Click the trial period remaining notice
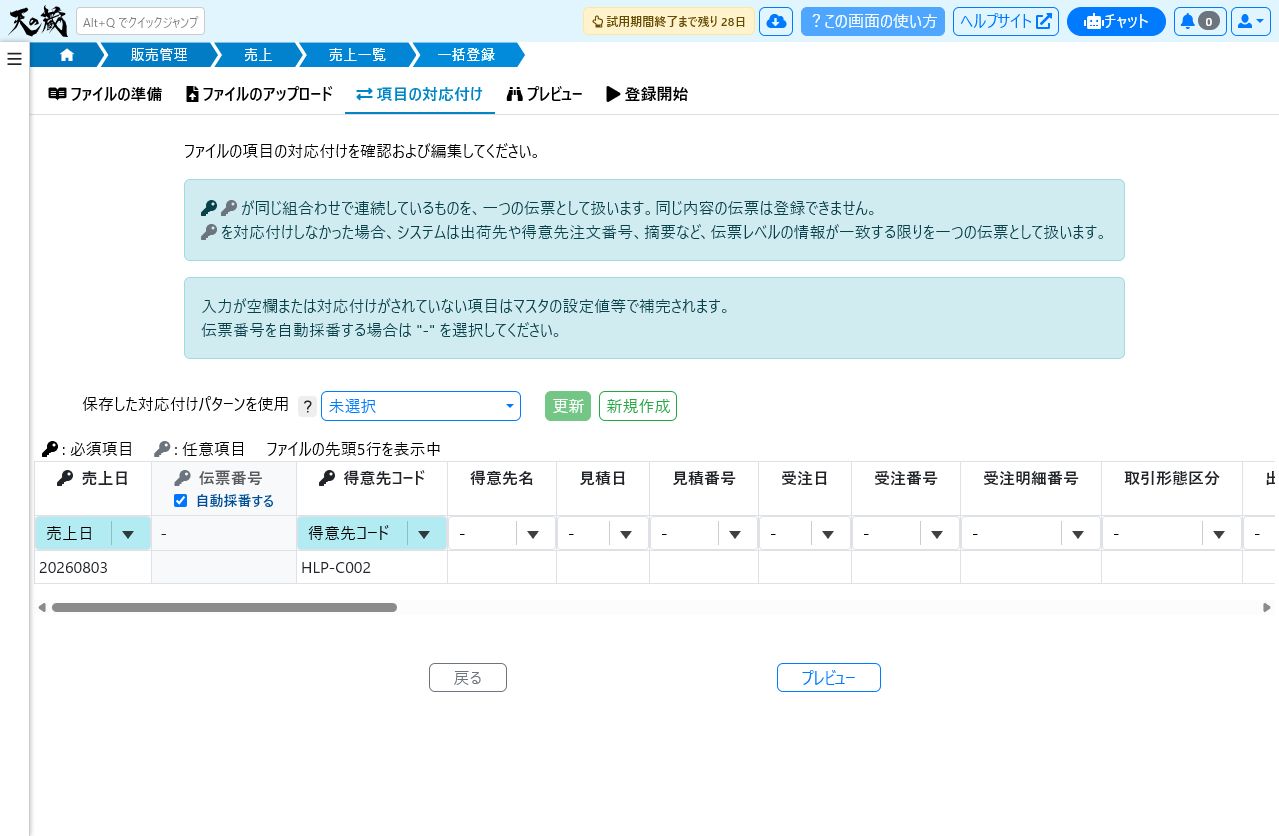The width and height of the screenshot is (1279, 836). click(669, 21)
